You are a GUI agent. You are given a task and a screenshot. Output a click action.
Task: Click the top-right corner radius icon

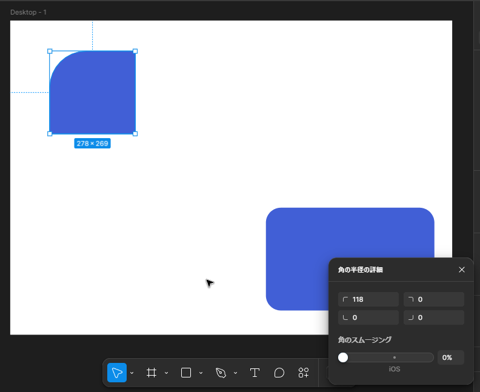pyautogui.click(x=411, y=299)
